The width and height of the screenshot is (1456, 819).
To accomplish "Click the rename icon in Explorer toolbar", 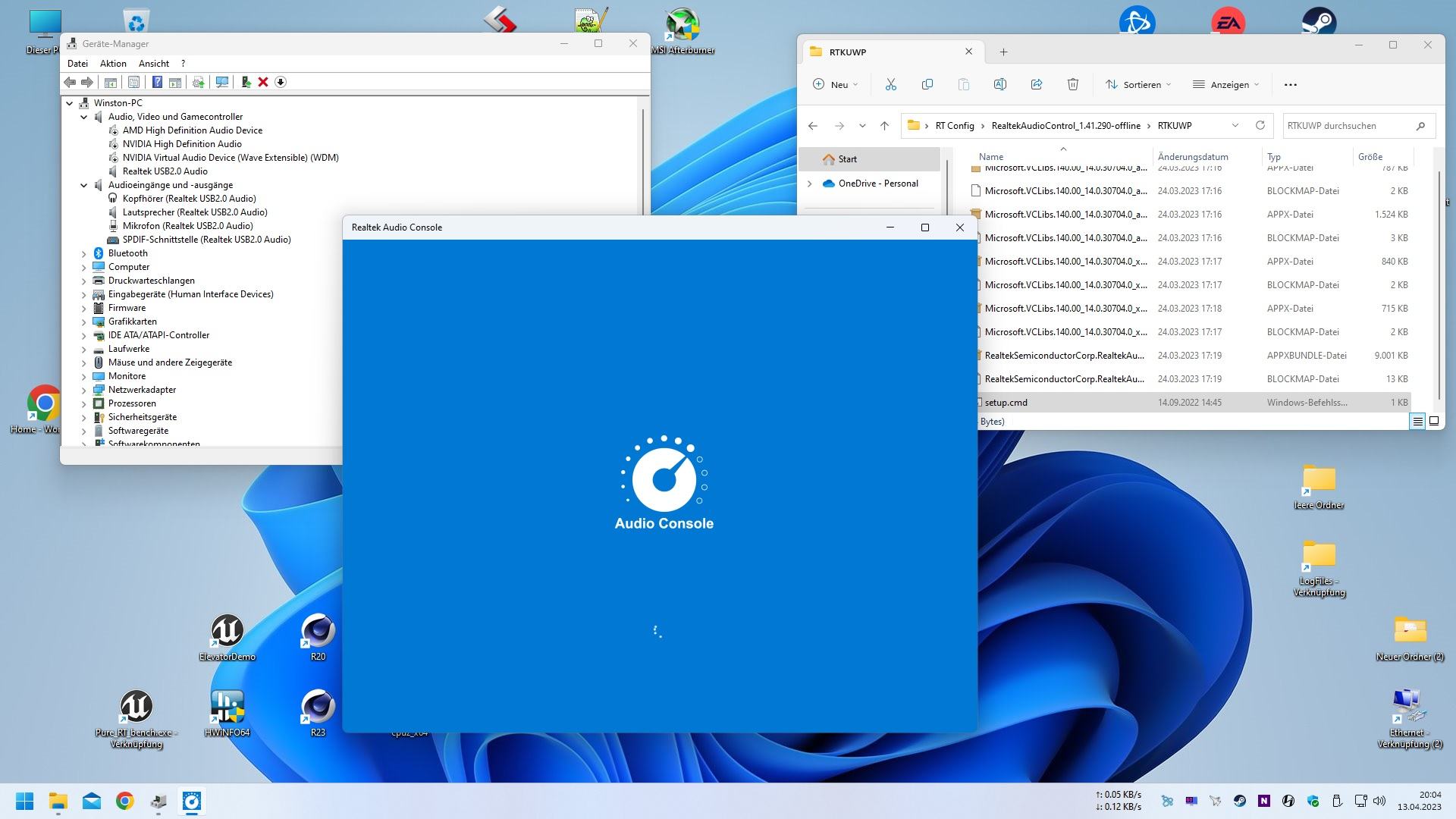I will point(1000,85).
